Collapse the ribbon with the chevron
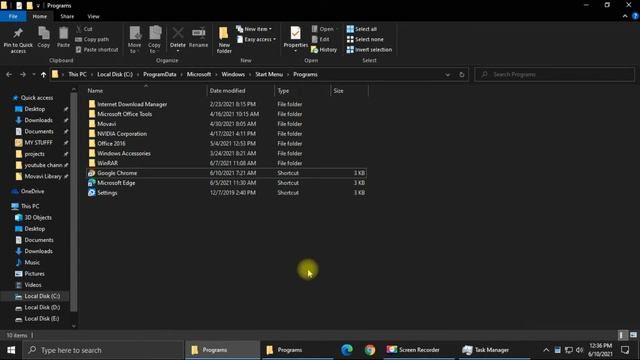Image resolution: width=640 pixels, height=360 pixels. (625, 16)
